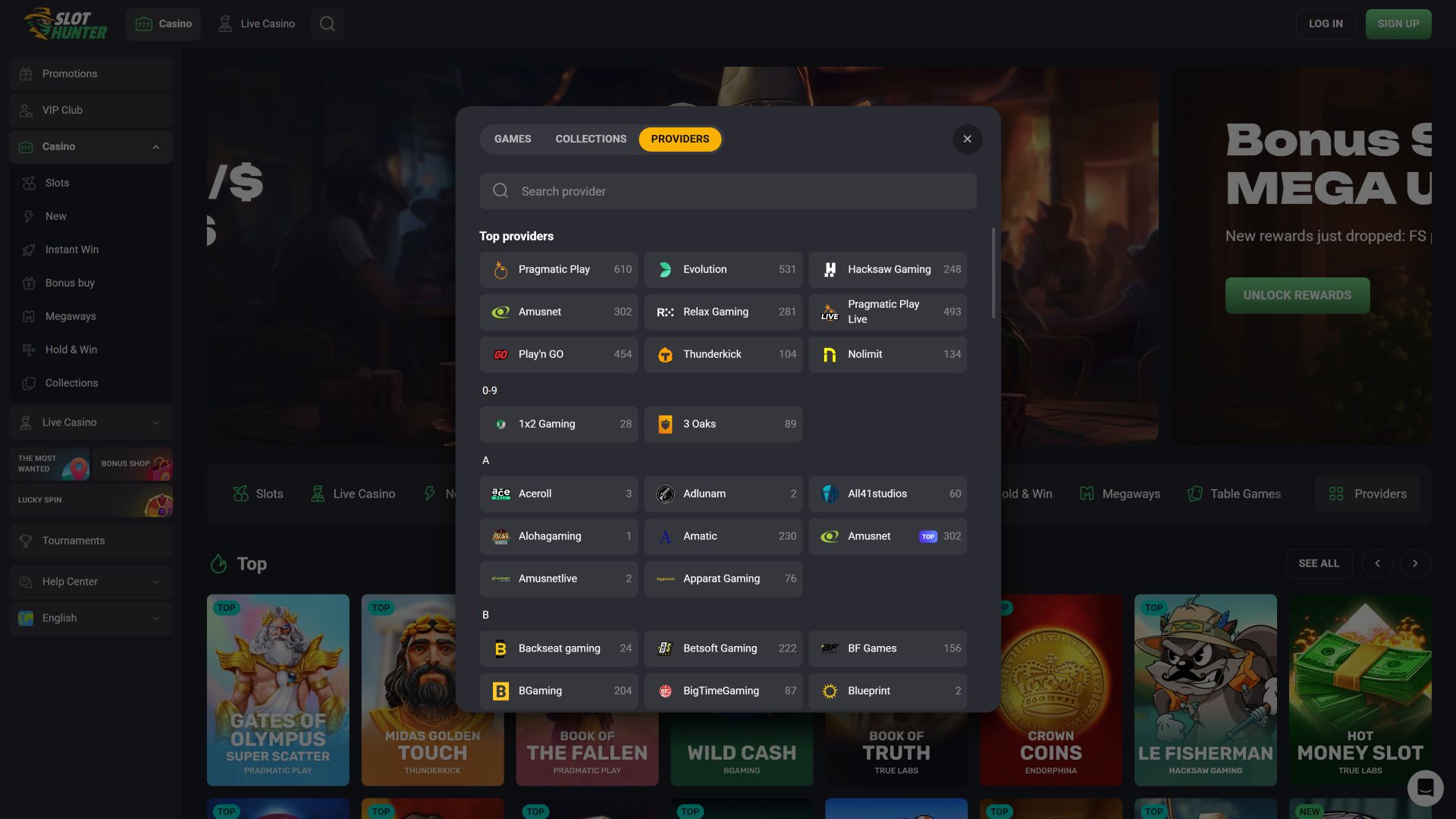This screenshot has height=819, width=1456.
Task: Click the Tournaments trophy icon
Action: [26, 541]
